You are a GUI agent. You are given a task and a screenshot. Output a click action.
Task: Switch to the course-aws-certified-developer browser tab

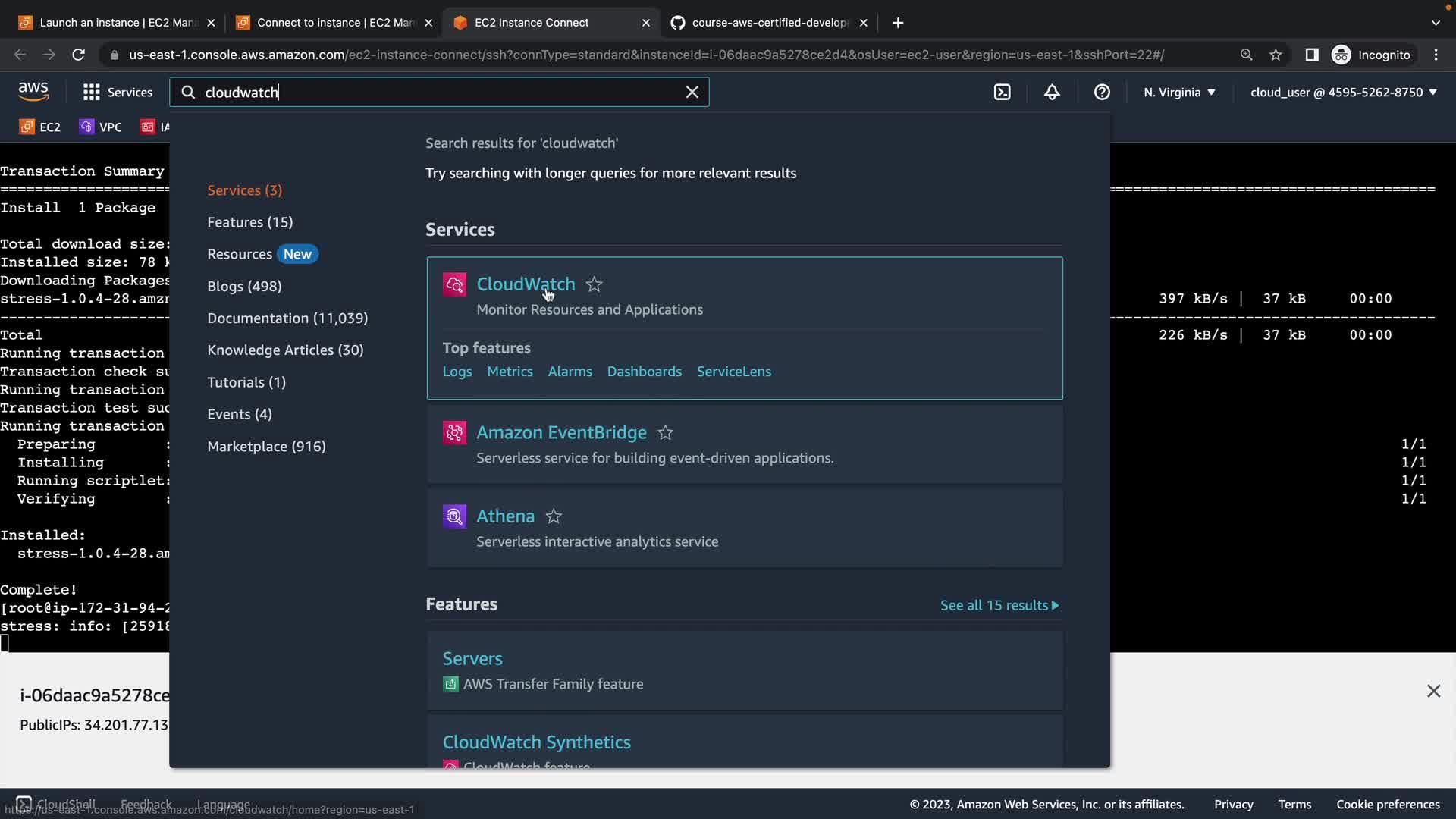point(769,23)
